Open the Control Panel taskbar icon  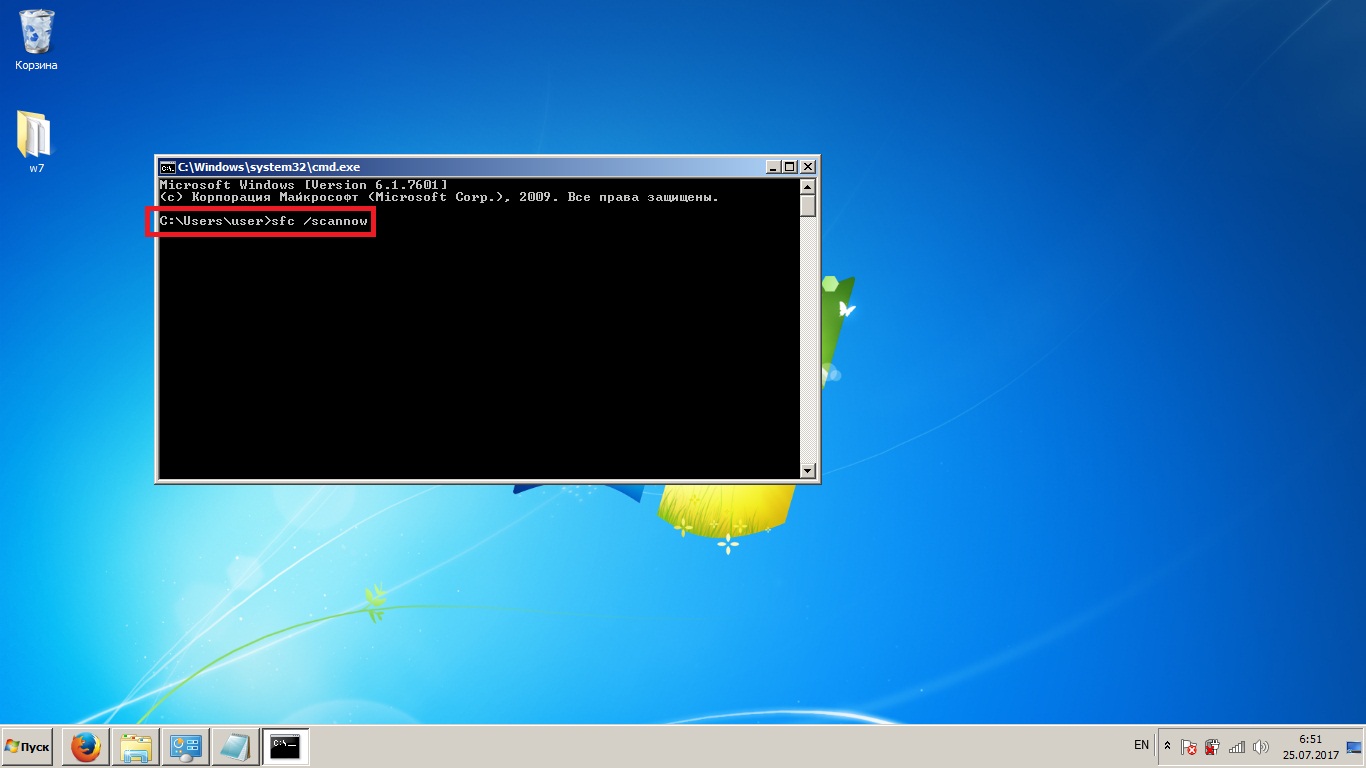pos(186,747)
